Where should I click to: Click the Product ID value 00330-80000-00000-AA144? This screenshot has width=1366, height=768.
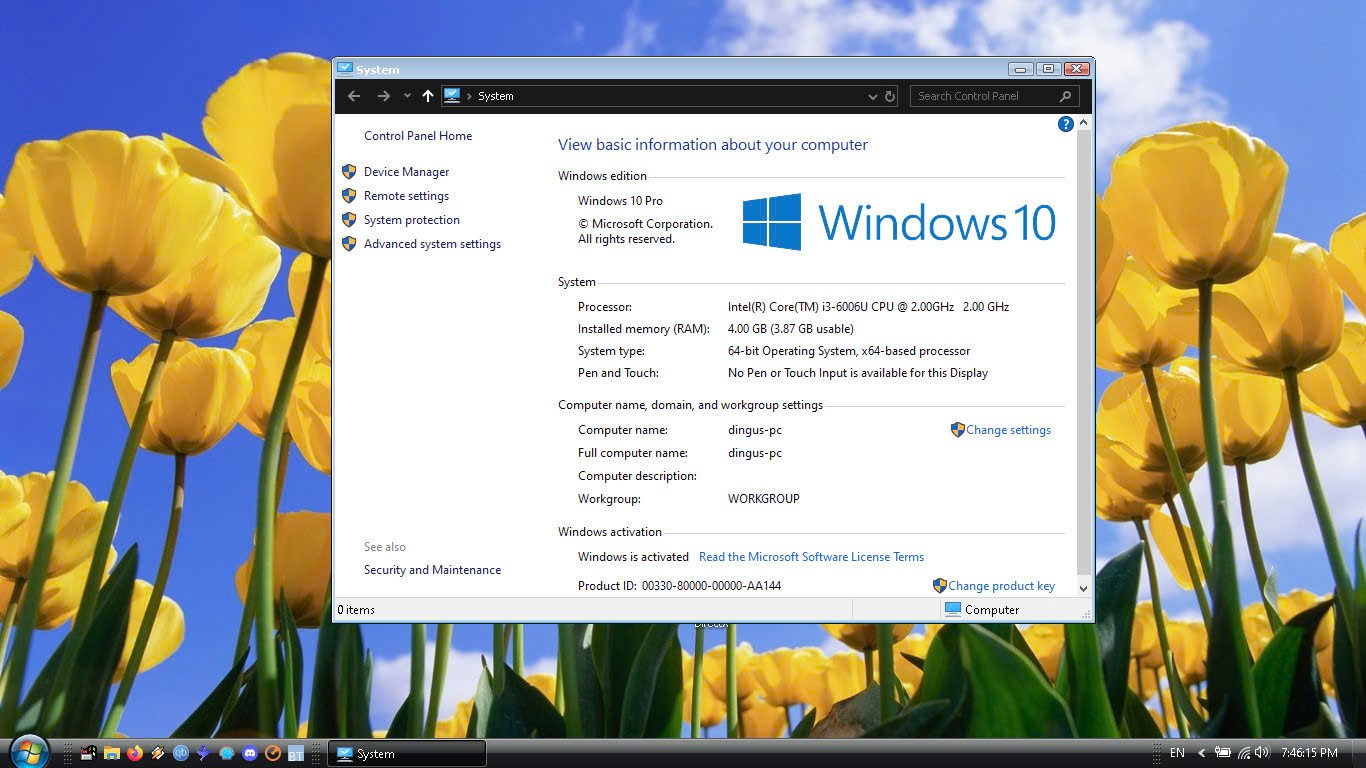711,586
